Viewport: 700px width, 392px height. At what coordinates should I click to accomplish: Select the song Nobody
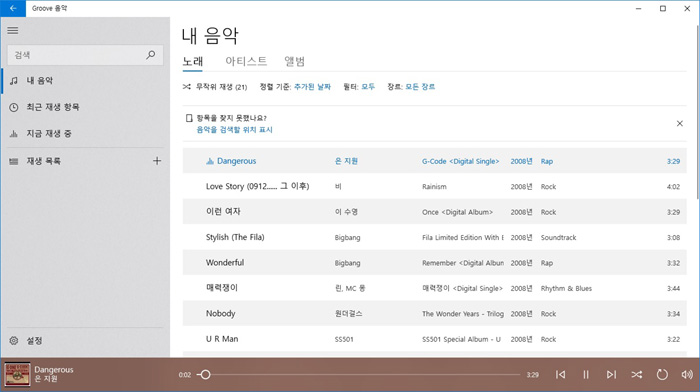click(434, 314)
